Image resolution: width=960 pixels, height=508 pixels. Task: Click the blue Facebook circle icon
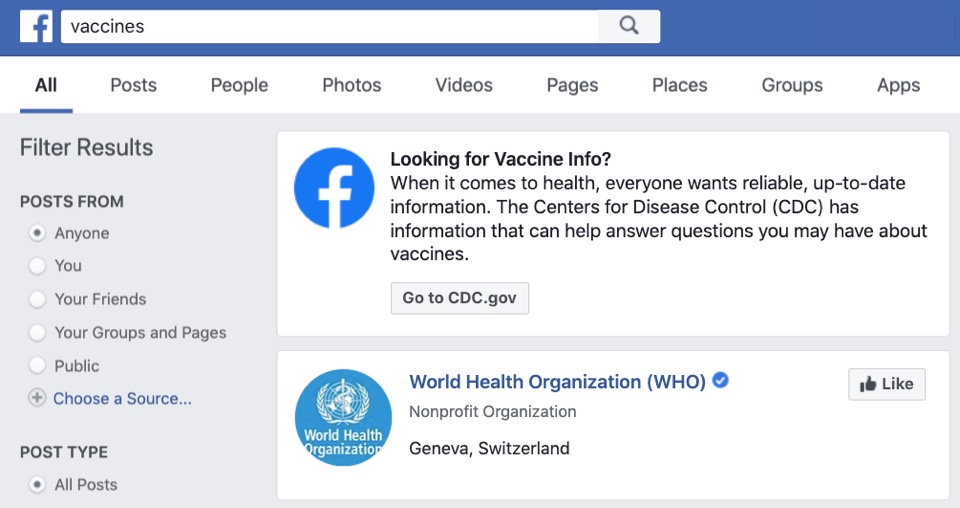[334, 188]
